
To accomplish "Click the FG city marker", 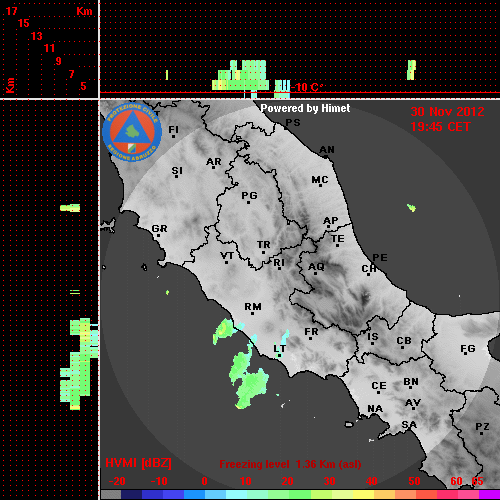I will 467,351.
